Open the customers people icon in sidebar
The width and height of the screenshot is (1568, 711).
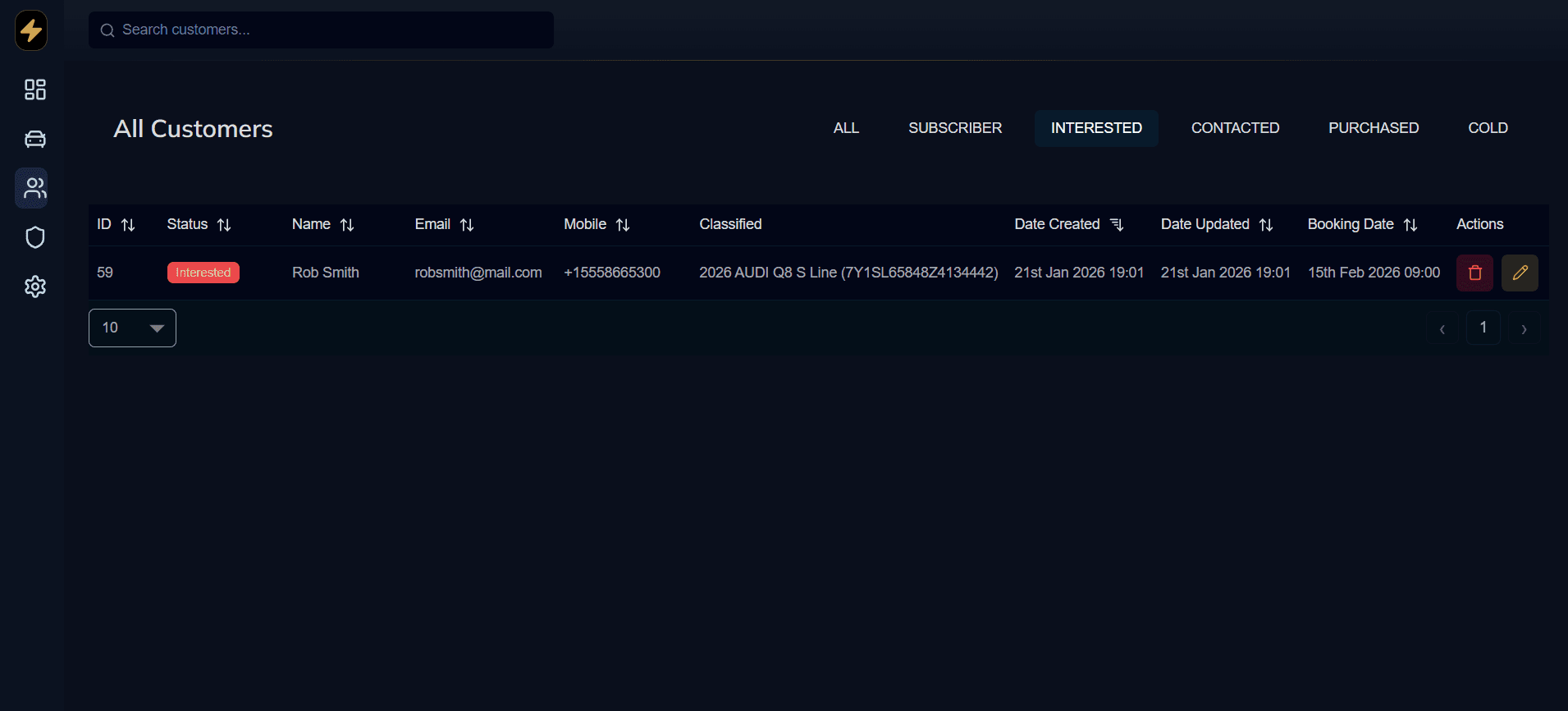click(34, 188)
